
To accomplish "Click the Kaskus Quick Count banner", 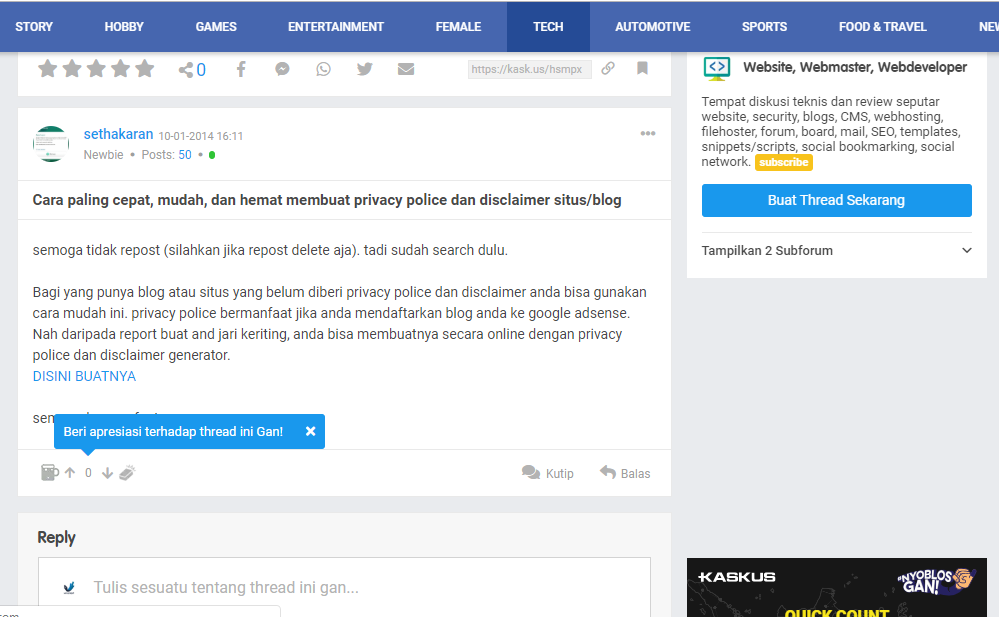I will tap(837, 588).
